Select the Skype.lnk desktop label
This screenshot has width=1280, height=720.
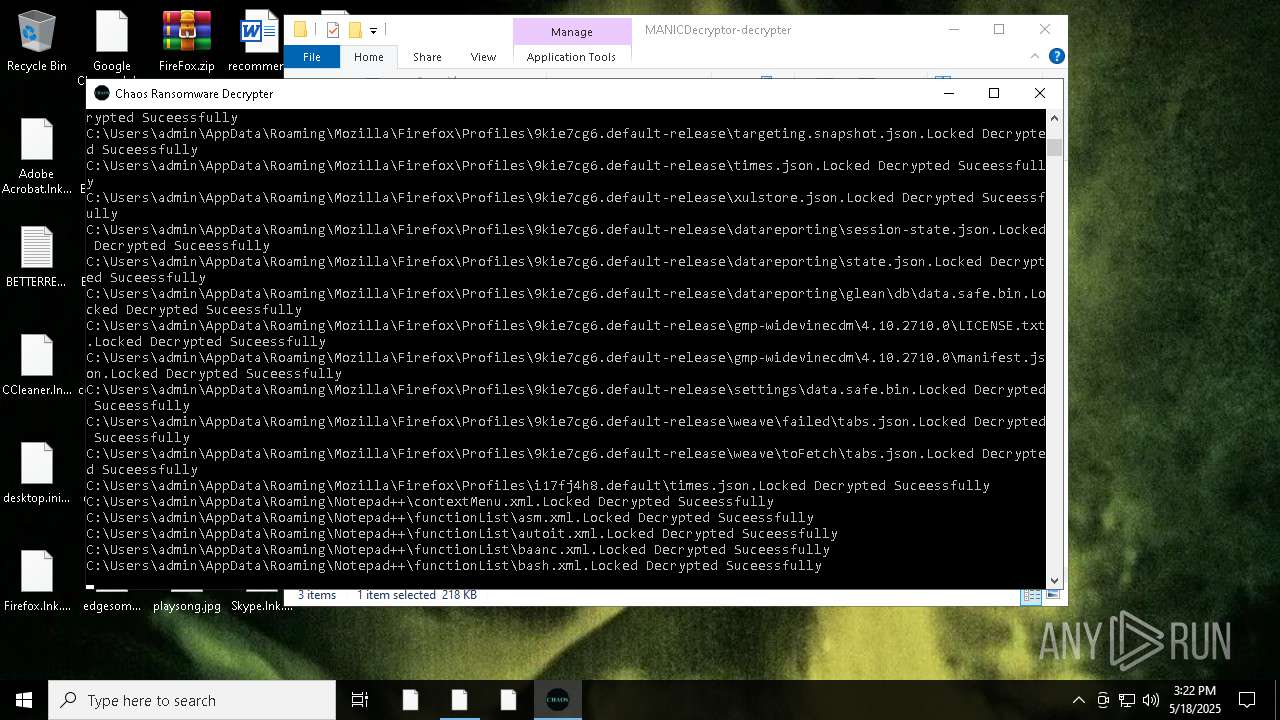point(262,606)
